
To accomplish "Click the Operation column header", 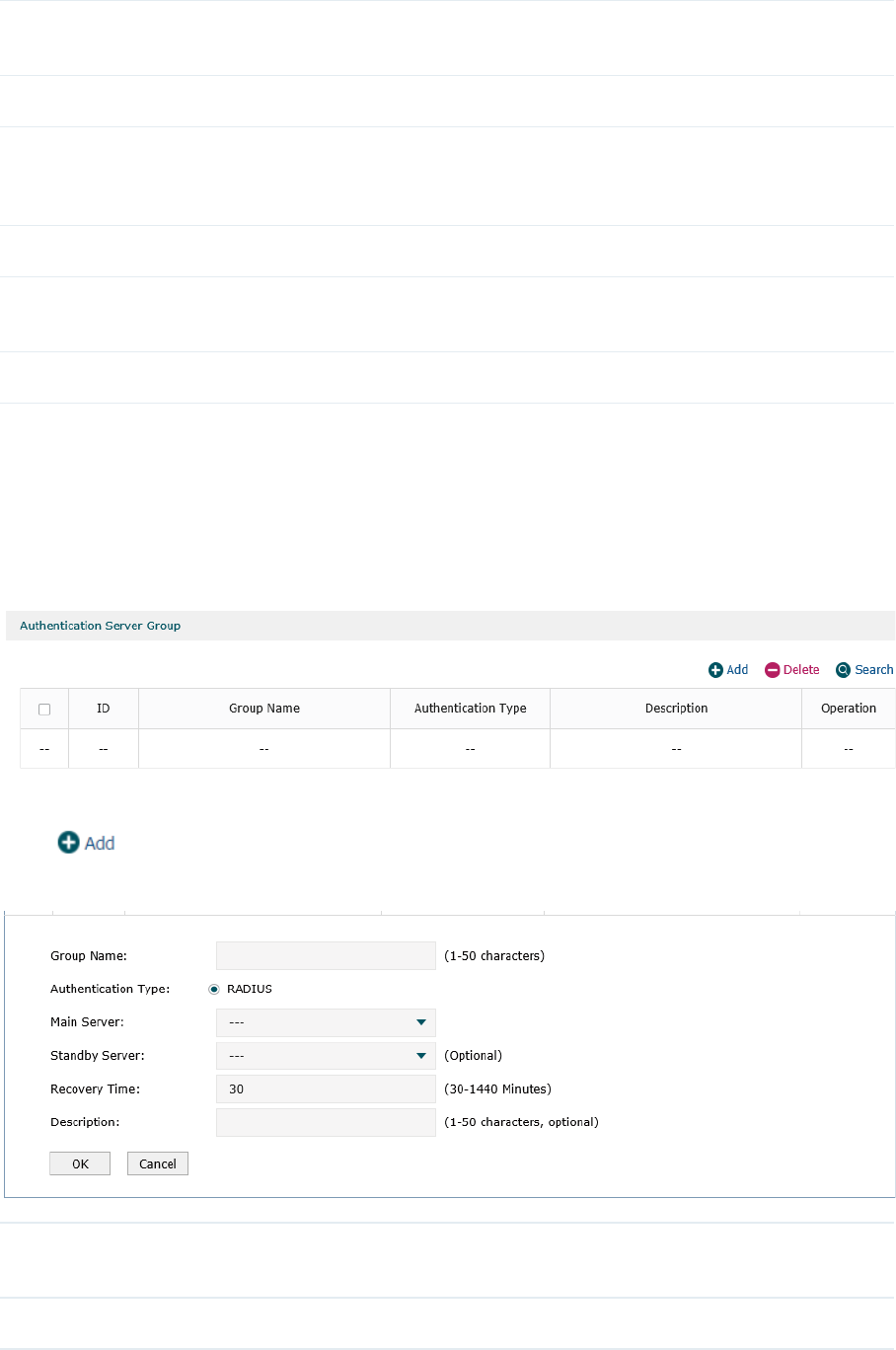I will (849, 709).
